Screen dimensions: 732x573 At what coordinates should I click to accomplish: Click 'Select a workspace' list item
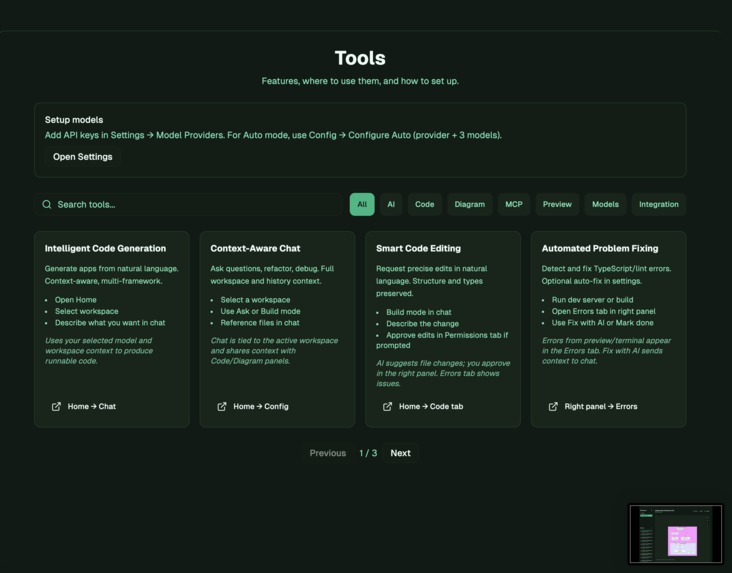[255, 300]
